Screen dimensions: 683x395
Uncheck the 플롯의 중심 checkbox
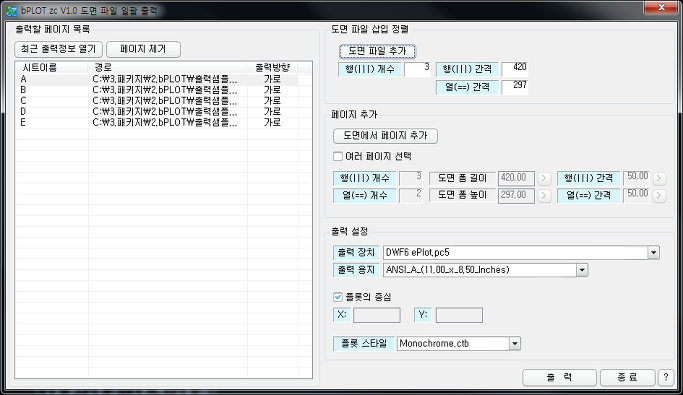338,297
